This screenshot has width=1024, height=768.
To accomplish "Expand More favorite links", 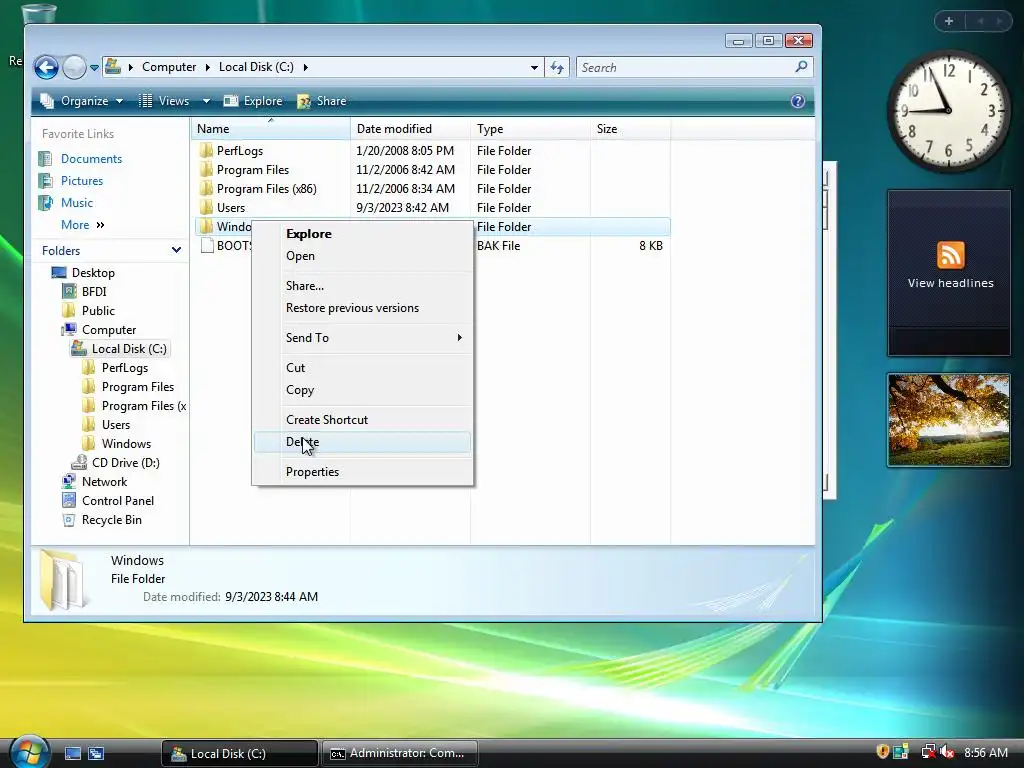I will [x=82, y=225].
